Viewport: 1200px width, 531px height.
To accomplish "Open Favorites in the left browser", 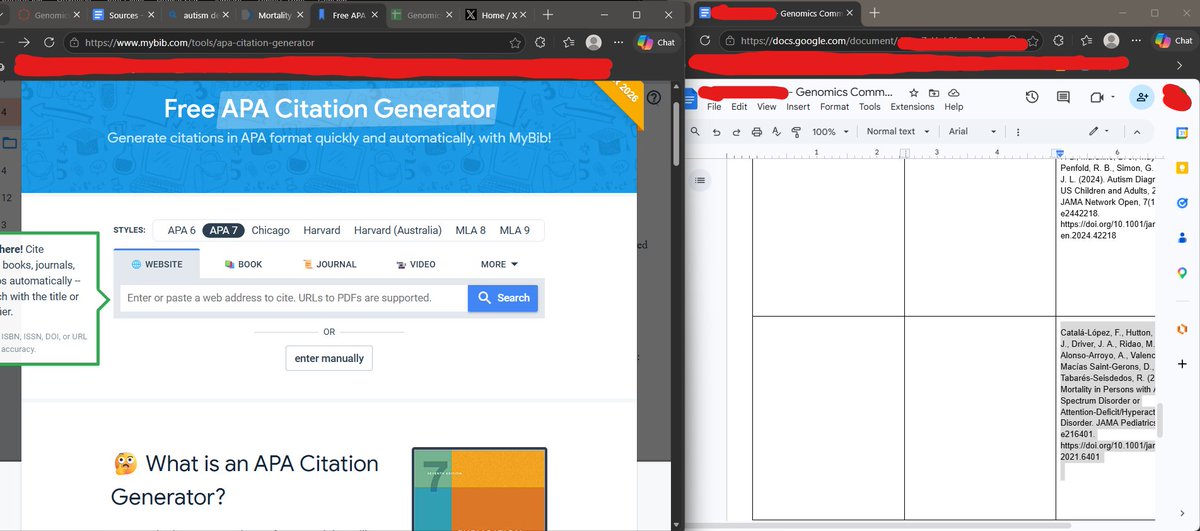I will pos(570,43).
